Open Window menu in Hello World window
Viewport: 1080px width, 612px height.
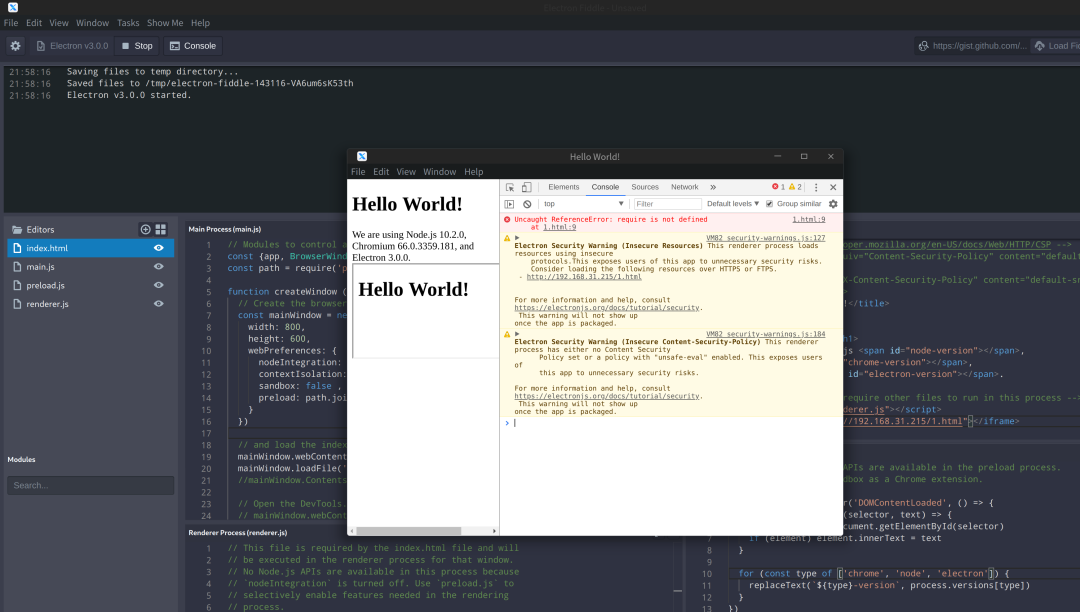tap(439, 171)
